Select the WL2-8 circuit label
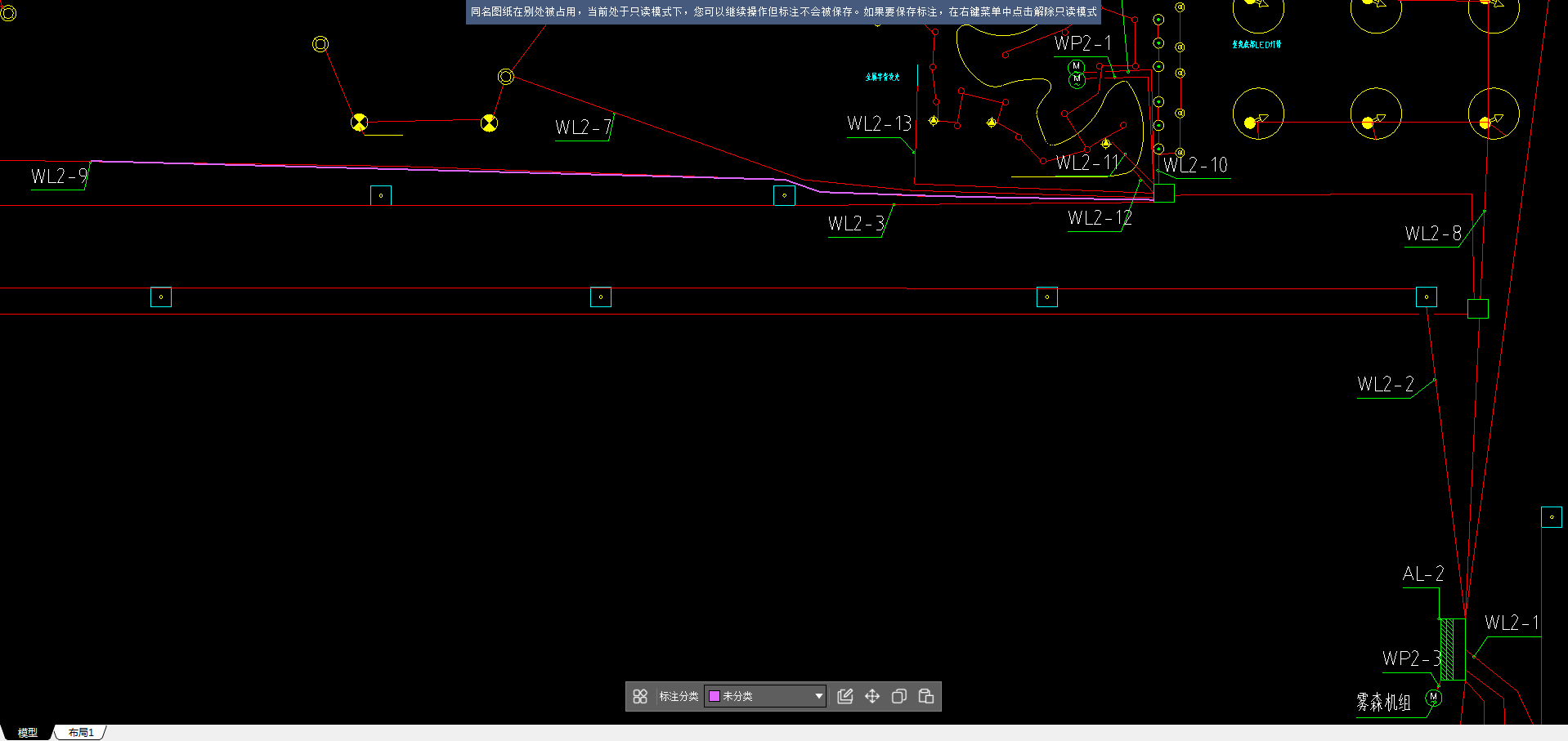This screenshot has height=741, width=1568. tap(1433, 234)
